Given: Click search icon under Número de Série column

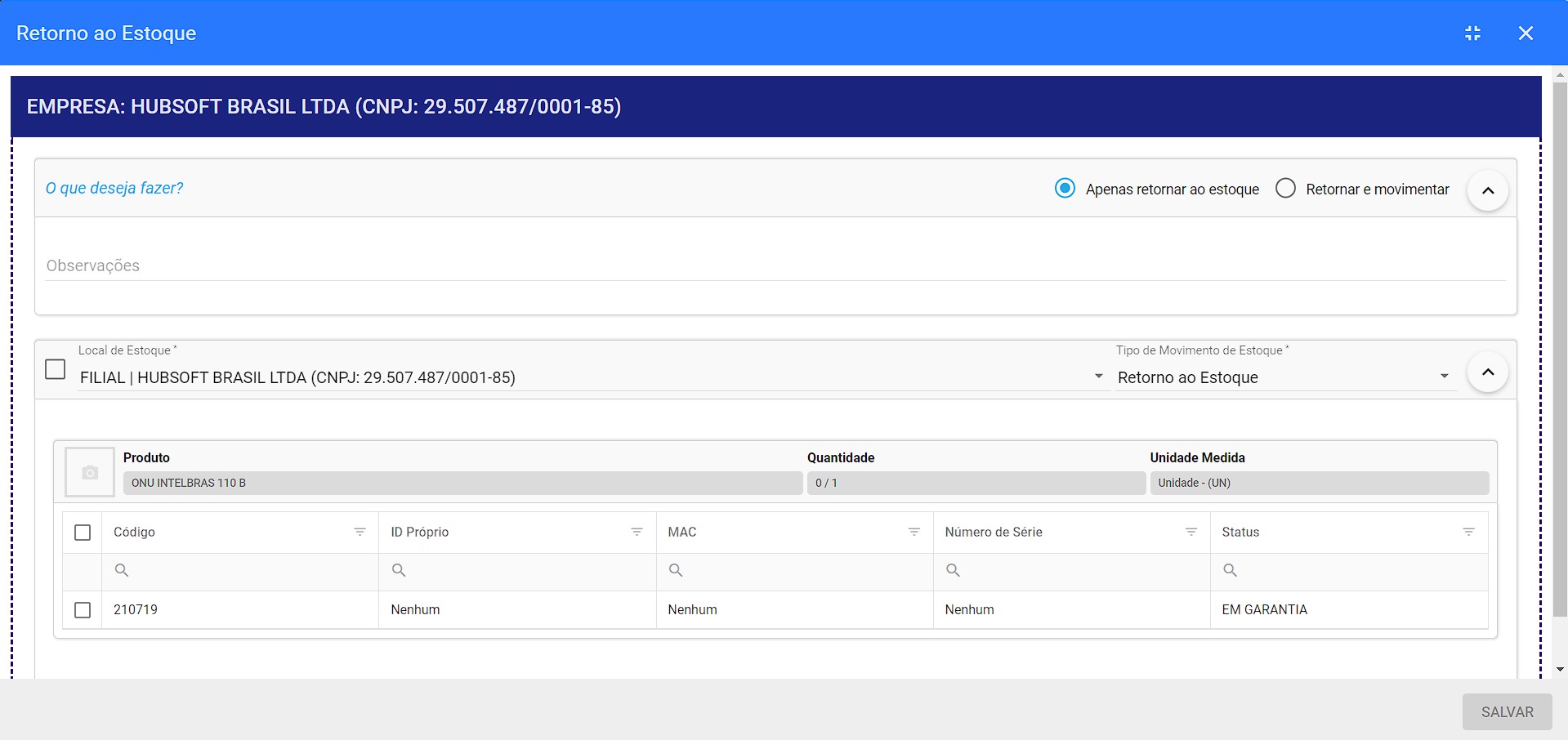Looking at the screenshot, I should point(953,570).
